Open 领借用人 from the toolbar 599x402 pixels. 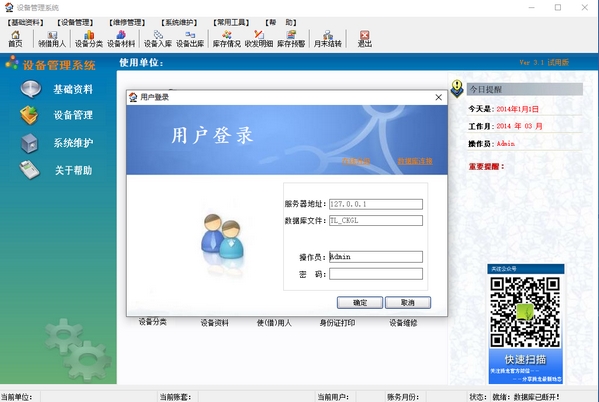tap(52, 39)
